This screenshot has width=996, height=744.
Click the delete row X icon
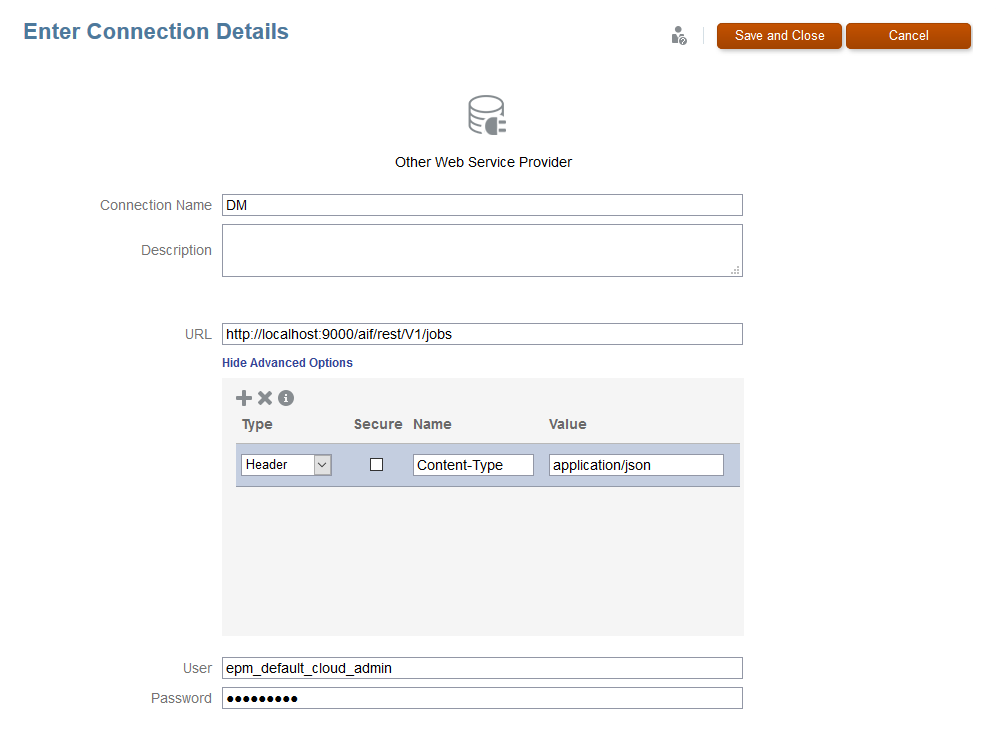[265, 398]
